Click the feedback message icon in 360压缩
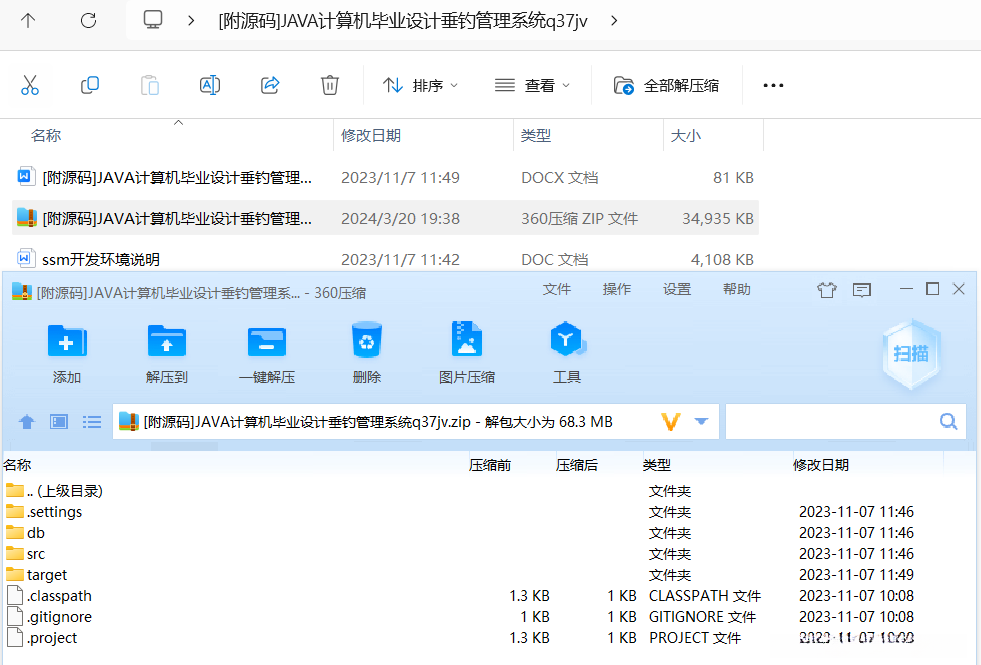Image resolution: width=981 pixels, height=665 pixels. click(x=862, y=290)
